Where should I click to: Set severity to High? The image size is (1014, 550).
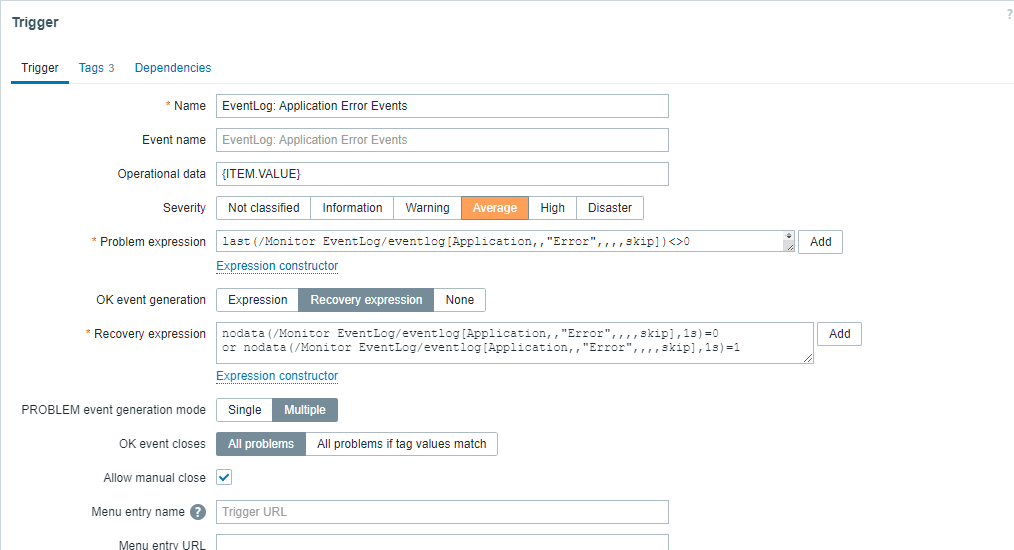click(x=552, y=208)
